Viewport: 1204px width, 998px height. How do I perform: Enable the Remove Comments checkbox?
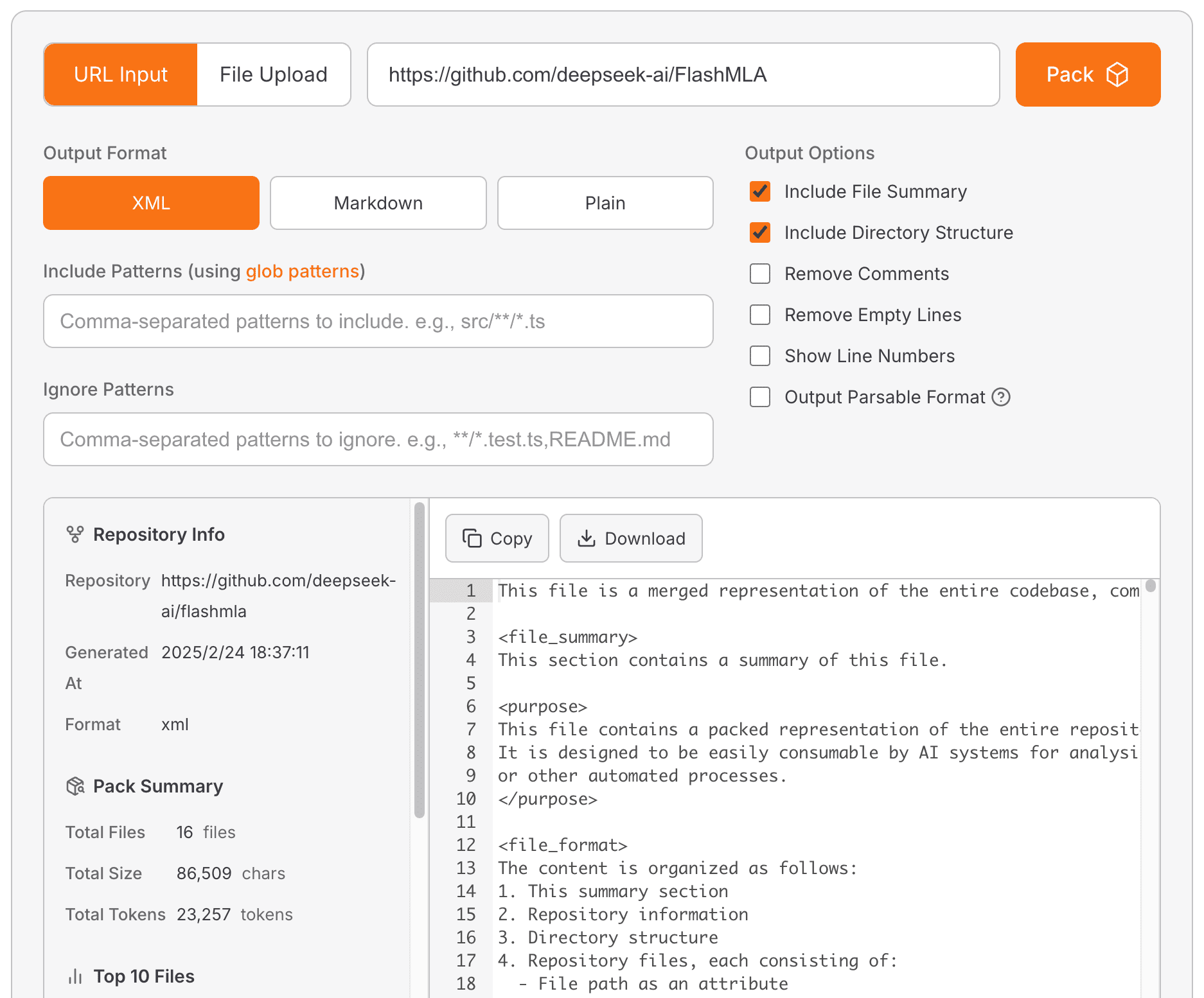coord(760,274)
